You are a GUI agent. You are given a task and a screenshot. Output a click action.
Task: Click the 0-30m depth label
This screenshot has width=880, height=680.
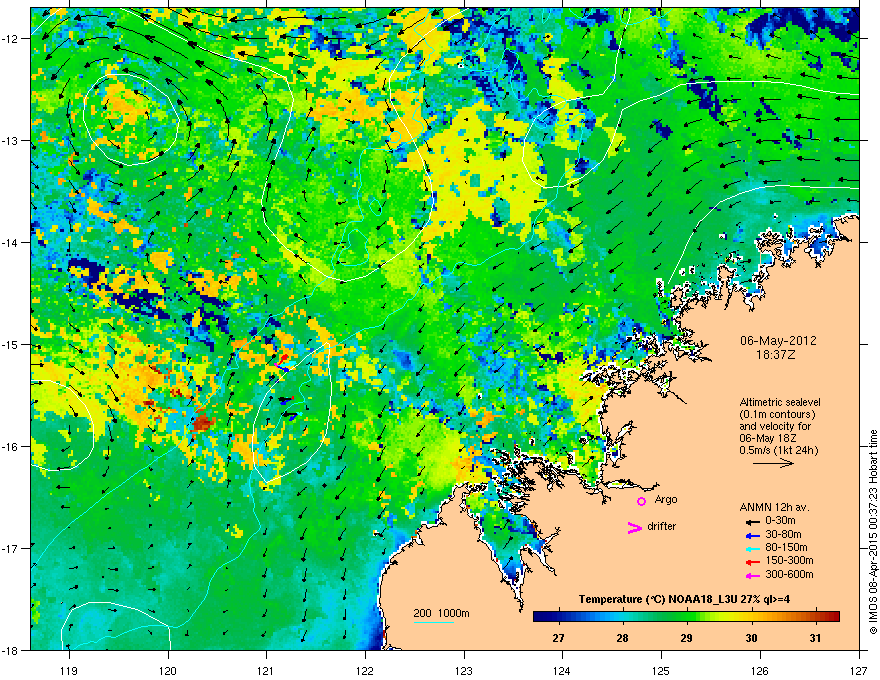[780, 521]
